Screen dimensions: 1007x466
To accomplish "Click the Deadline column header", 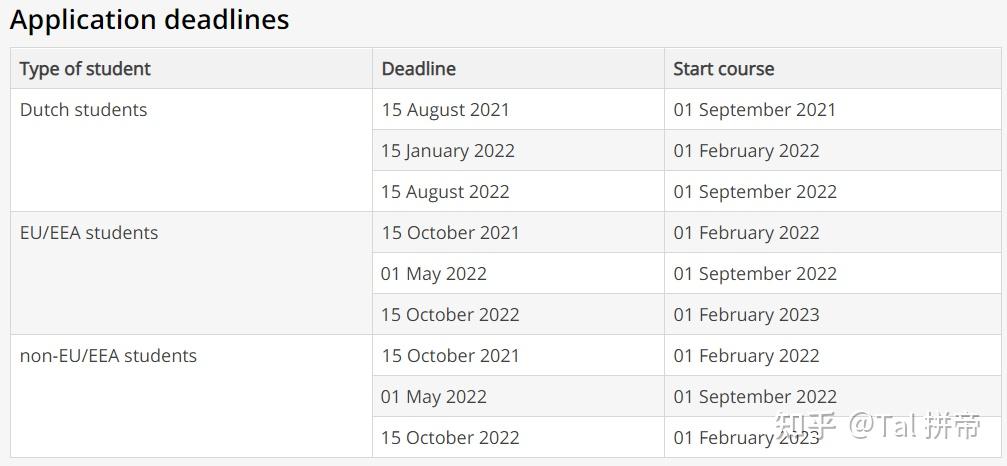I will [418, 69].
